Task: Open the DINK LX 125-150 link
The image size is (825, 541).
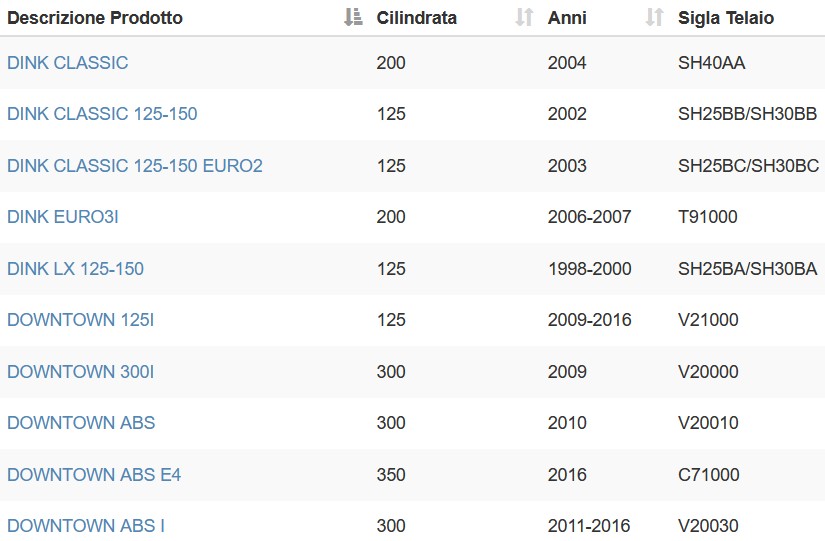Action: (75, 269)
